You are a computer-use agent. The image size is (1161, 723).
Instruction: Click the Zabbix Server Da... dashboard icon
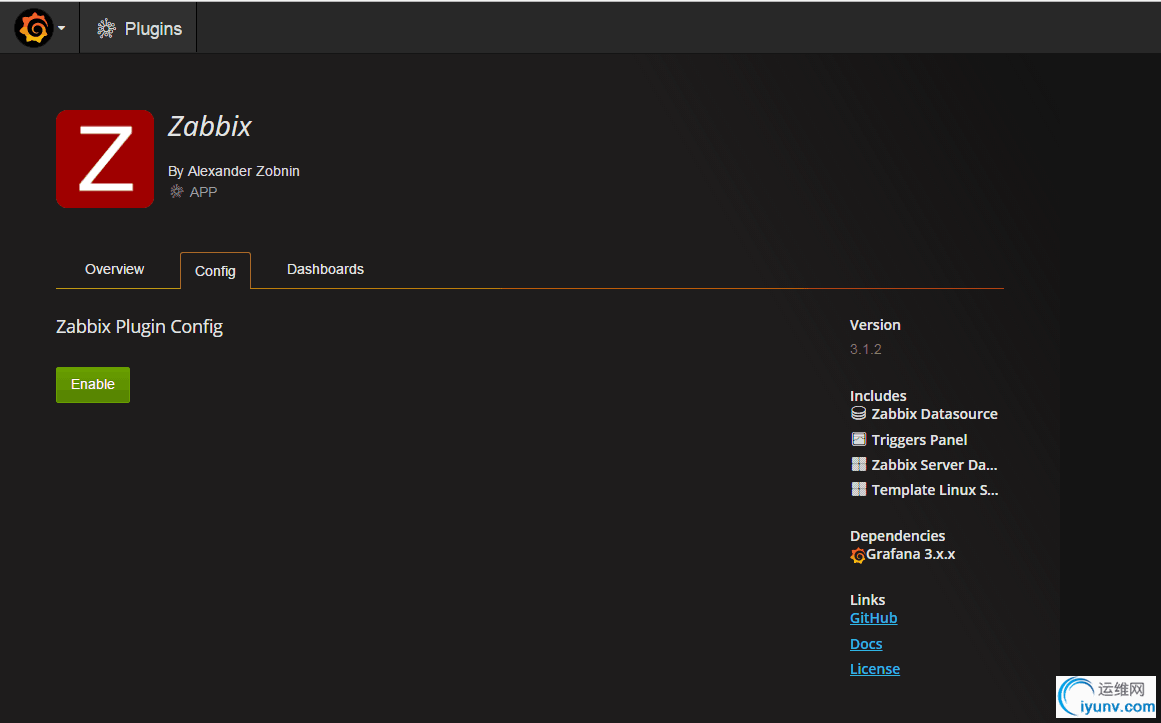(859, 464)
